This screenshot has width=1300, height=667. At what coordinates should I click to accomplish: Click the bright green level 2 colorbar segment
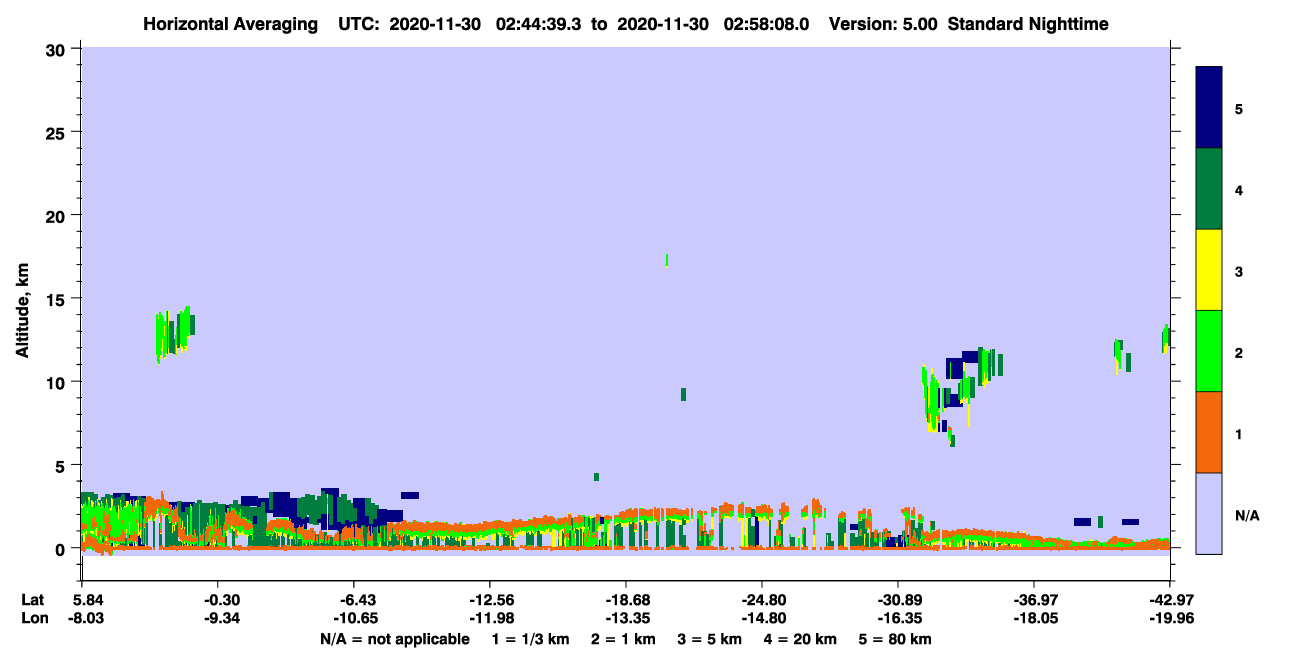tap(1209, 351)
